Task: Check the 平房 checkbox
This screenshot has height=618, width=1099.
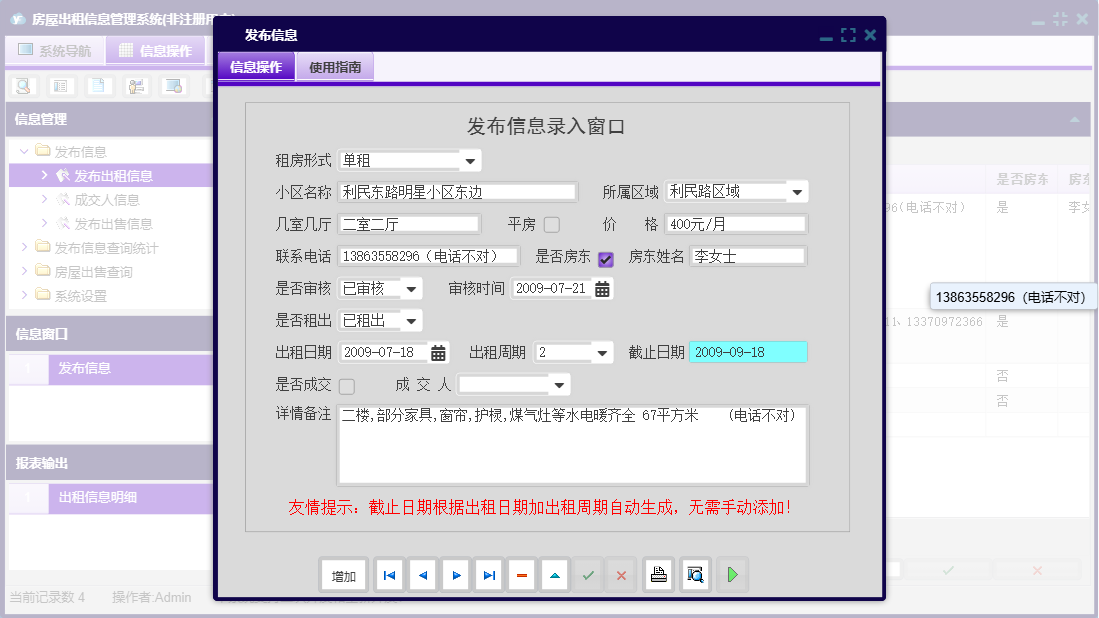Action: click(551, 224)
